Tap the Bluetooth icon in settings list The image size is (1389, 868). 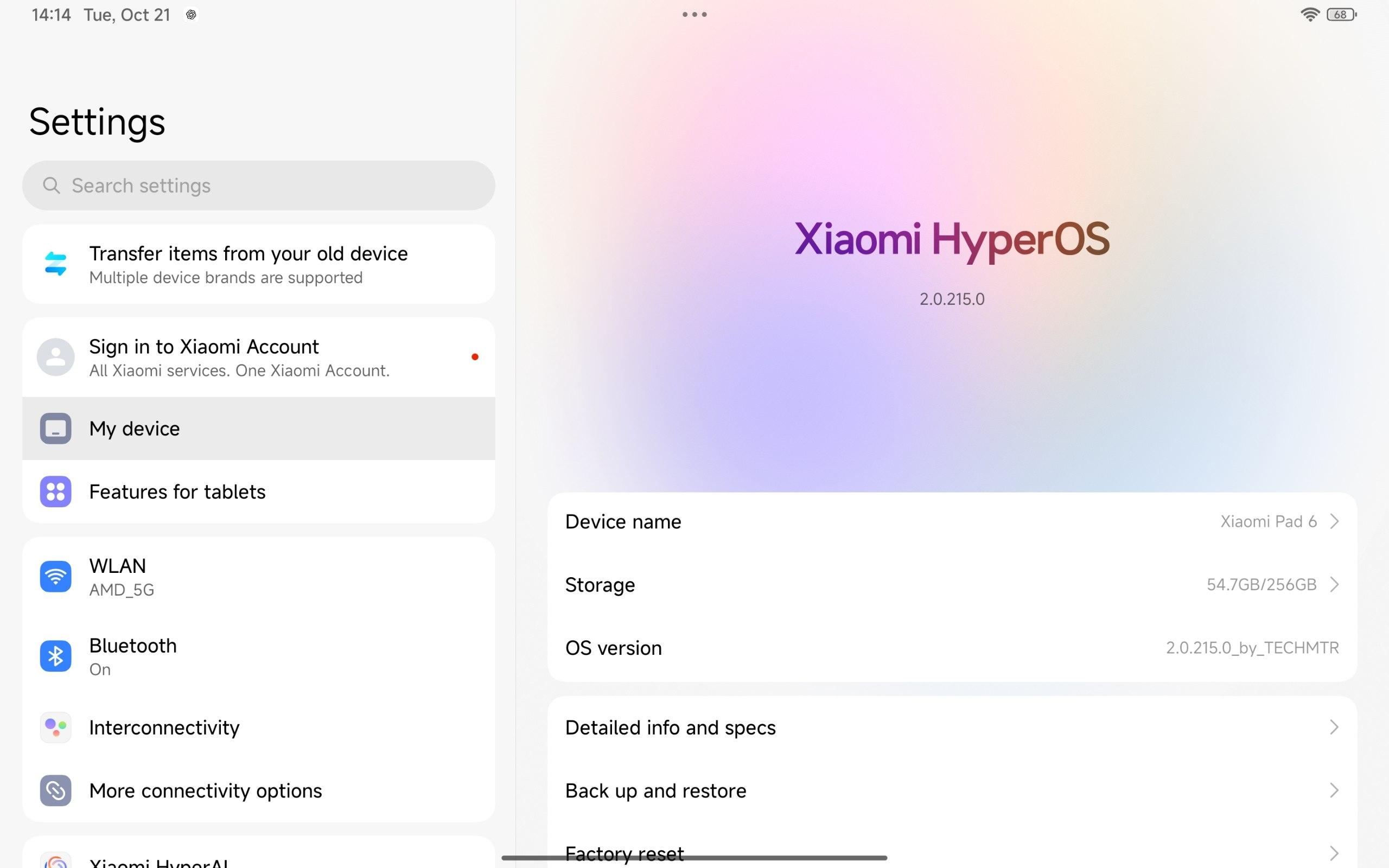(x=56, y=656)
